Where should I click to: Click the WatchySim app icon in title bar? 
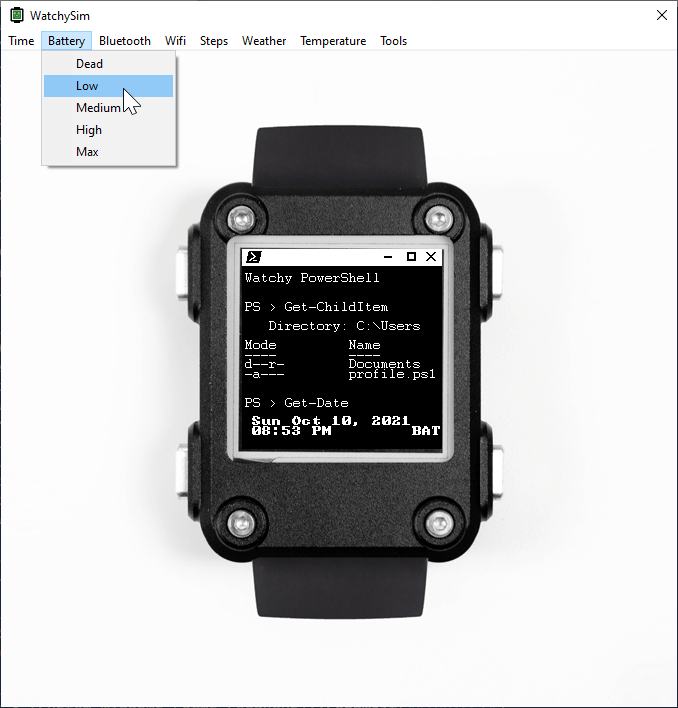tap(17, 15)
